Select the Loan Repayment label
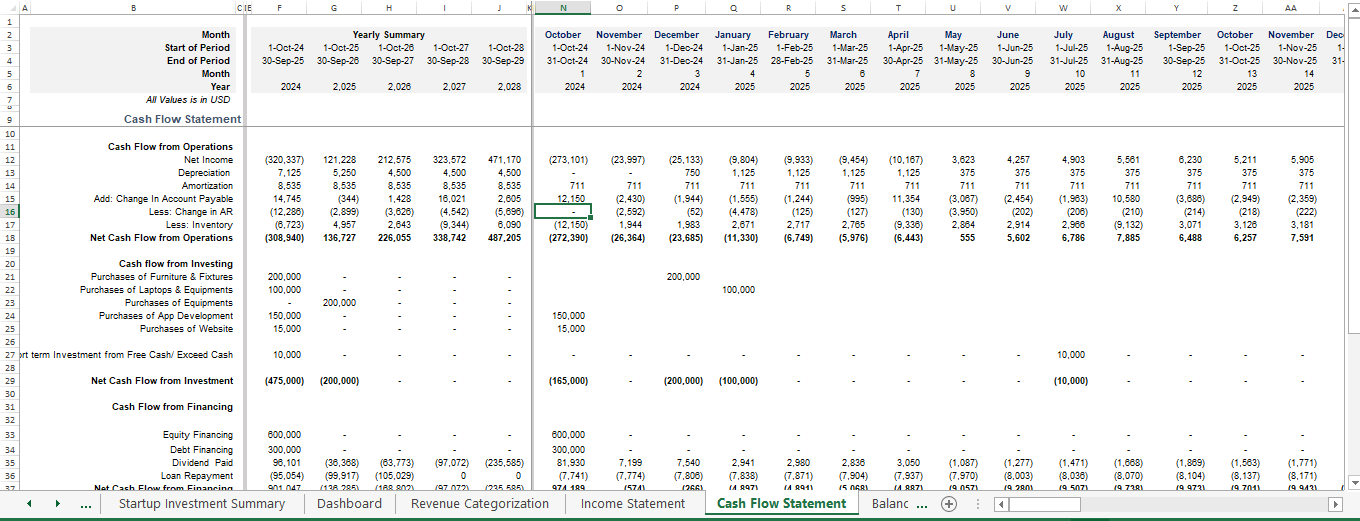The height and width of the screenshot is (521, 1360). point(199,476)
